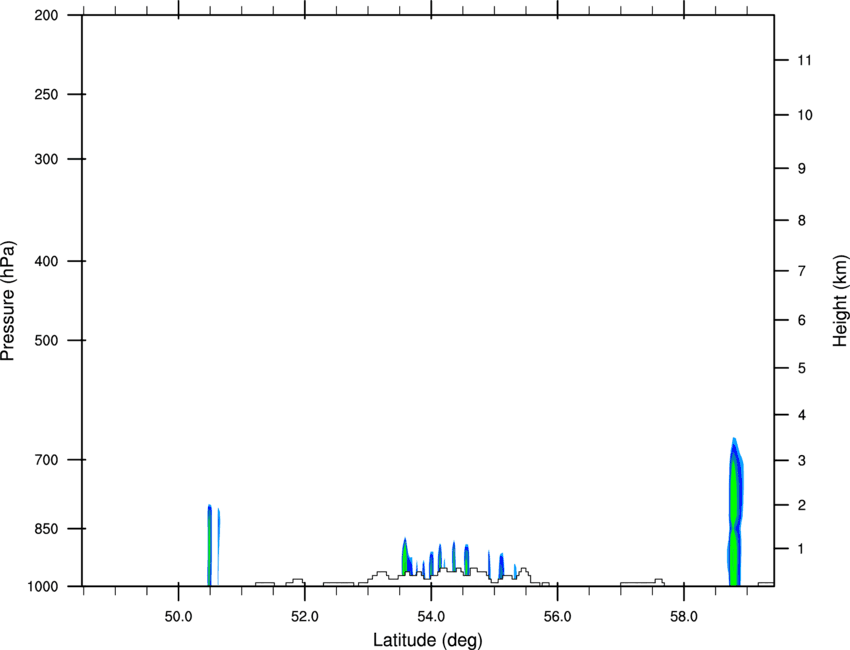Viewport: 850px width, 650px height.
Task: Click the 50.0 latitude tick label
Action: coord(178,617)
